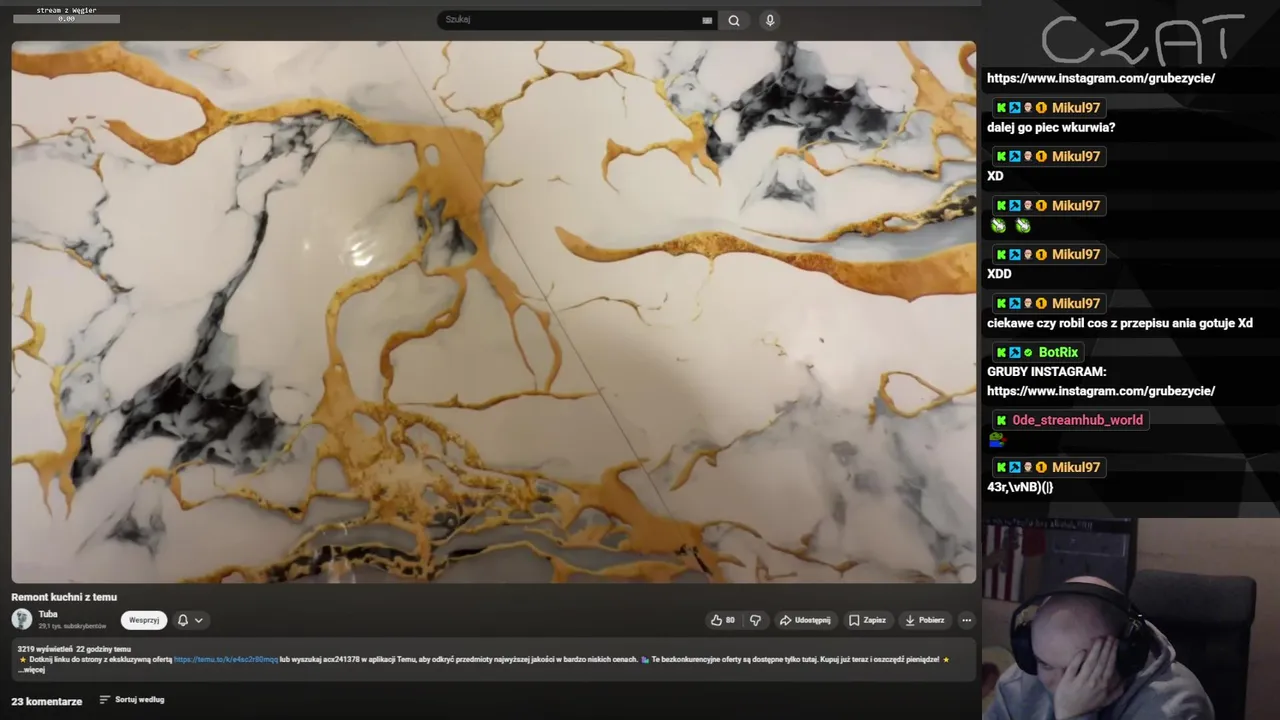Click the video player area
1280x720 pixels.
click(494, 312)
